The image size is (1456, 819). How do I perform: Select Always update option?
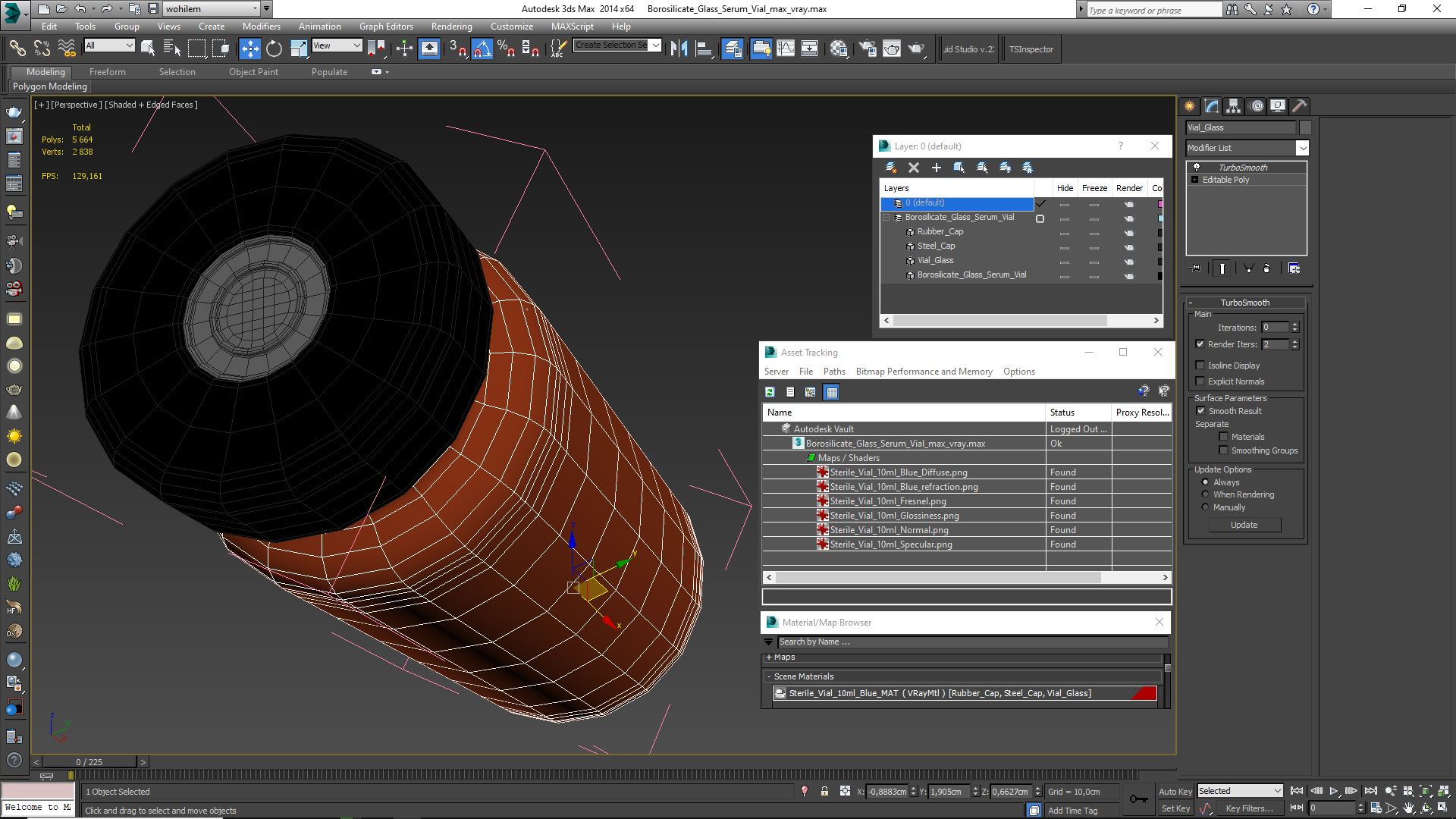pos(1205,482)
